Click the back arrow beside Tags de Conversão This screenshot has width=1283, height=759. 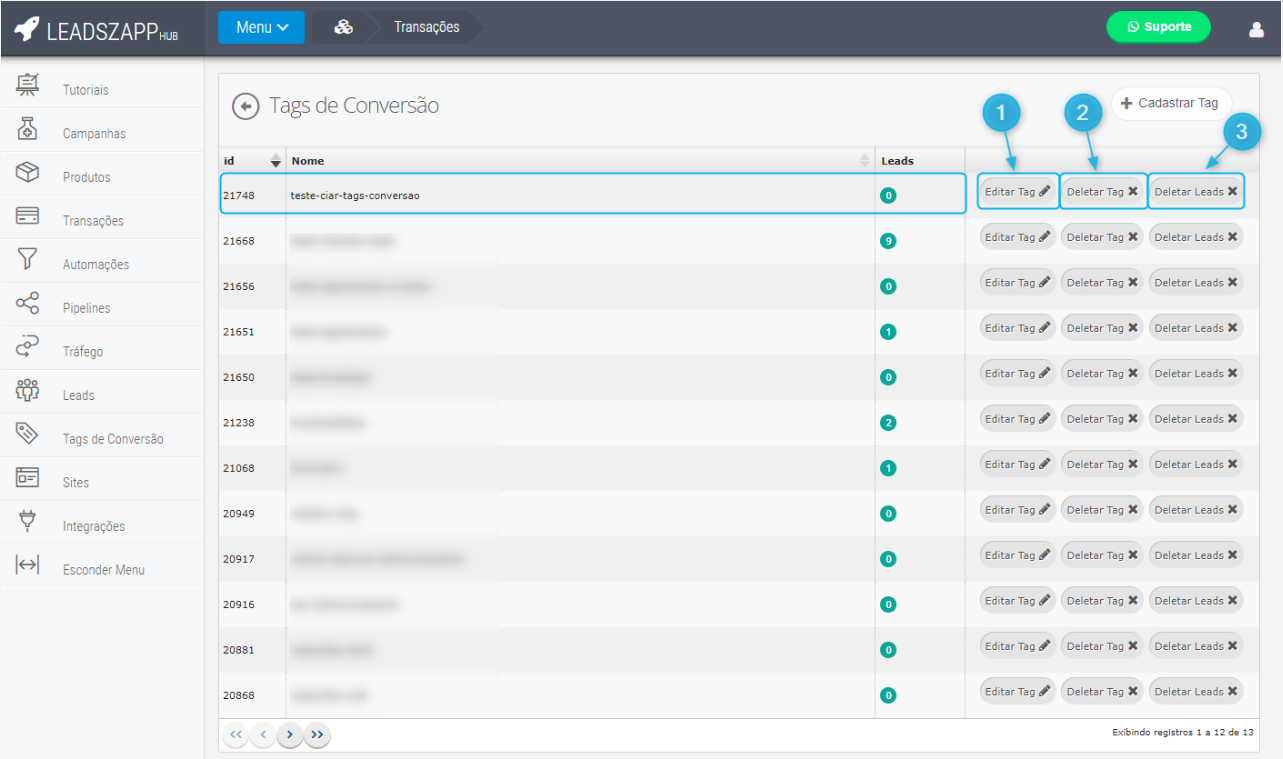click(x=245, y=106)
